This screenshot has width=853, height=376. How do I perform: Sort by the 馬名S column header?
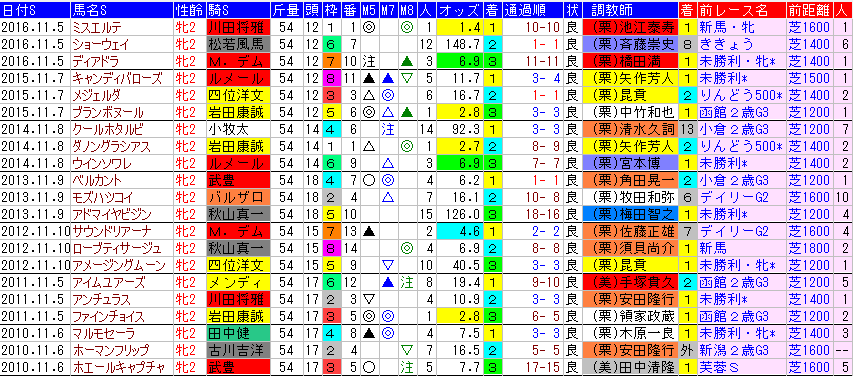pos(121,9)
